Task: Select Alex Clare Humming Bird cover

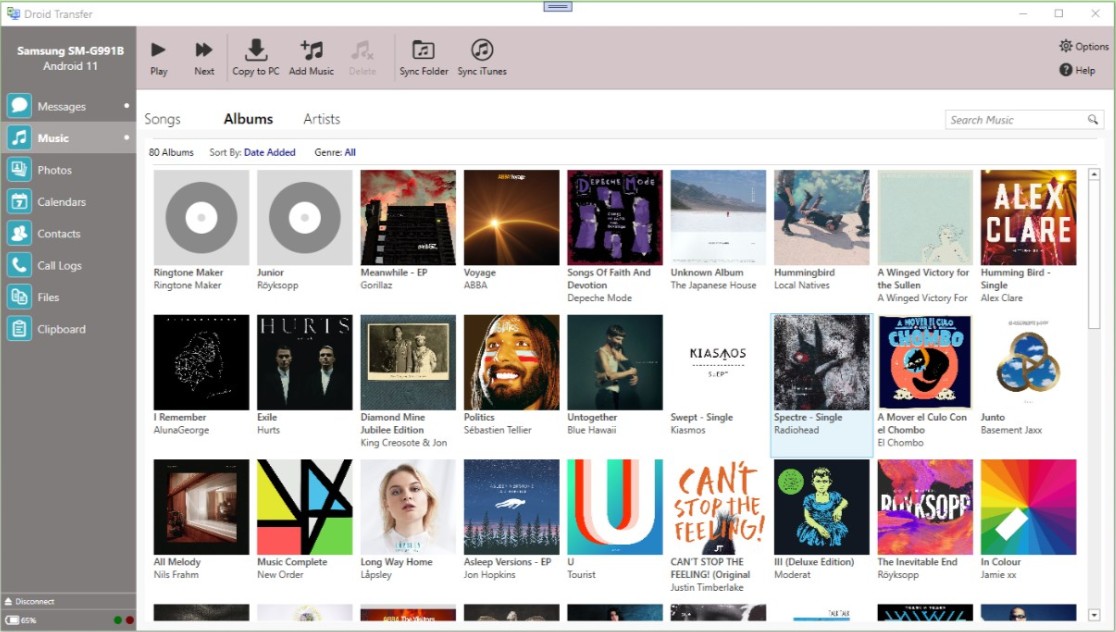Action: [1028, 218]
